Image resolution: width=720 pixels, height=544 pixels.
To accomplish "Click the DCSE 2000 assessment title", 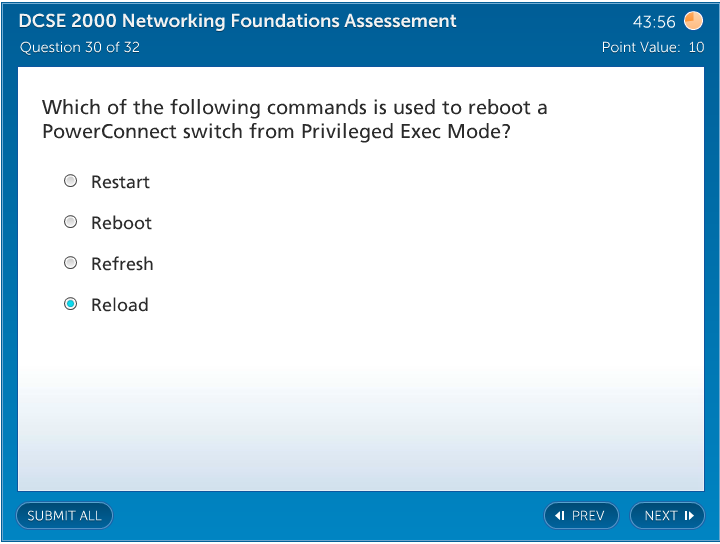I will pos(238,21).
